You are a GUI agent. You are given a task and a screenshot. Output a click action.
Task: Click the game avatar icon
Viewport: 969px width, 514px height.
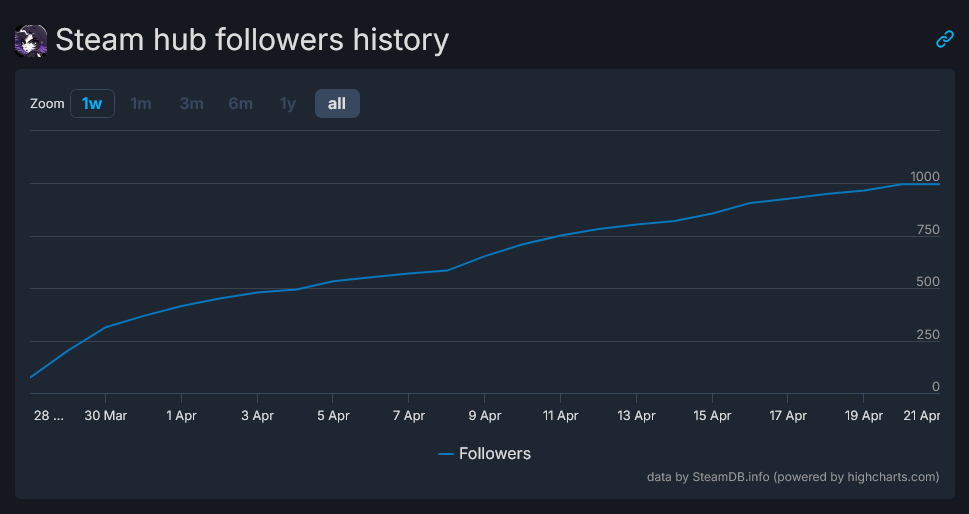pos(31,41)
